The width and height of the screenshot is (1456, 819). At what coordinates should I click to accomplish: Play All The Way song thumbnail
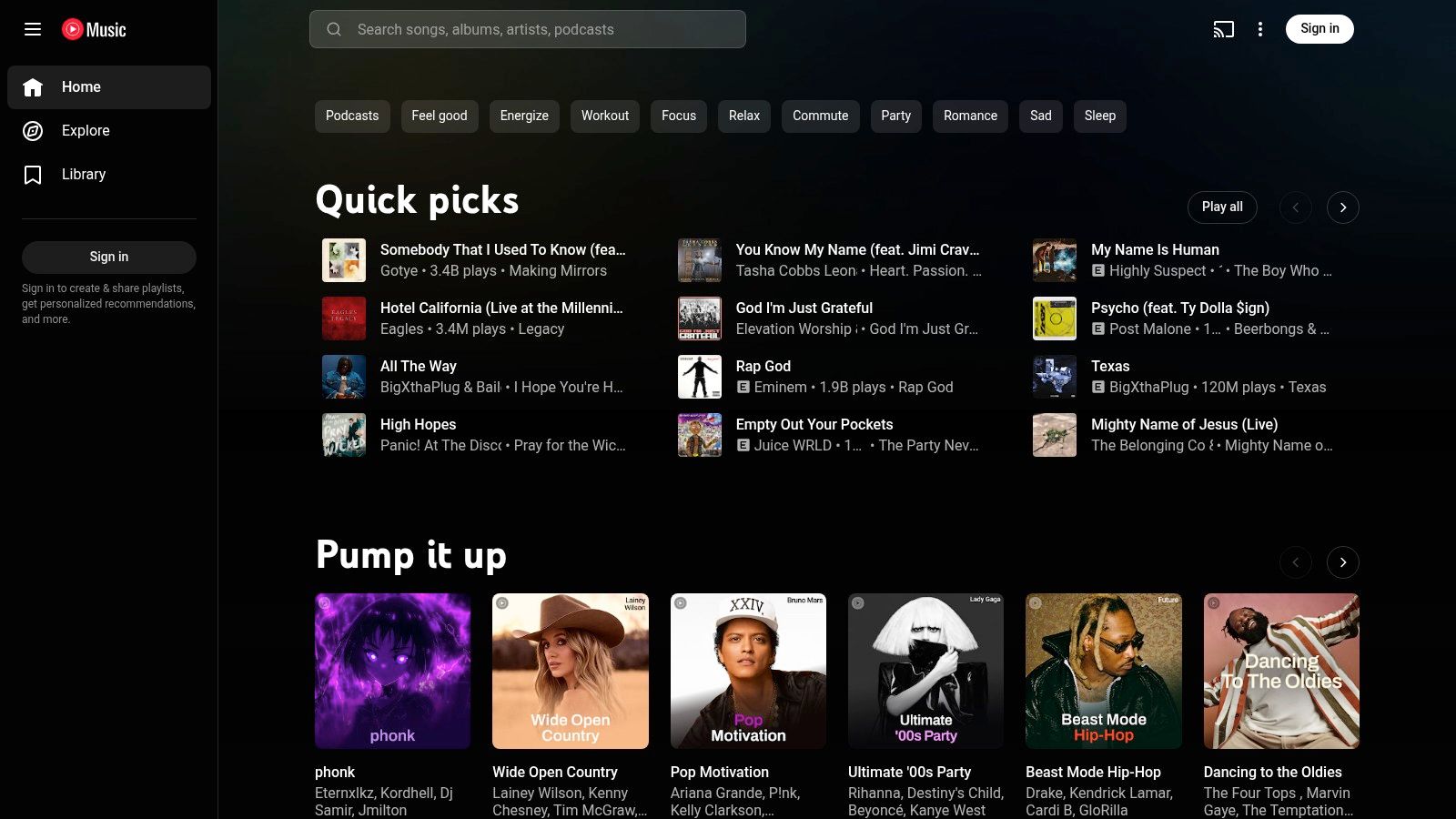[344, 377]
